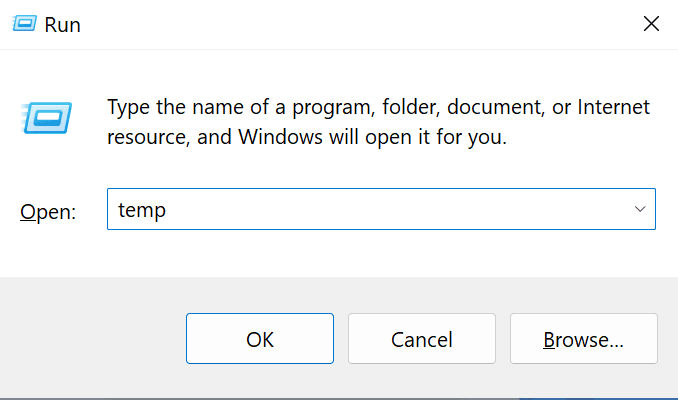Close the Run dialog with the X

[651, 23]
